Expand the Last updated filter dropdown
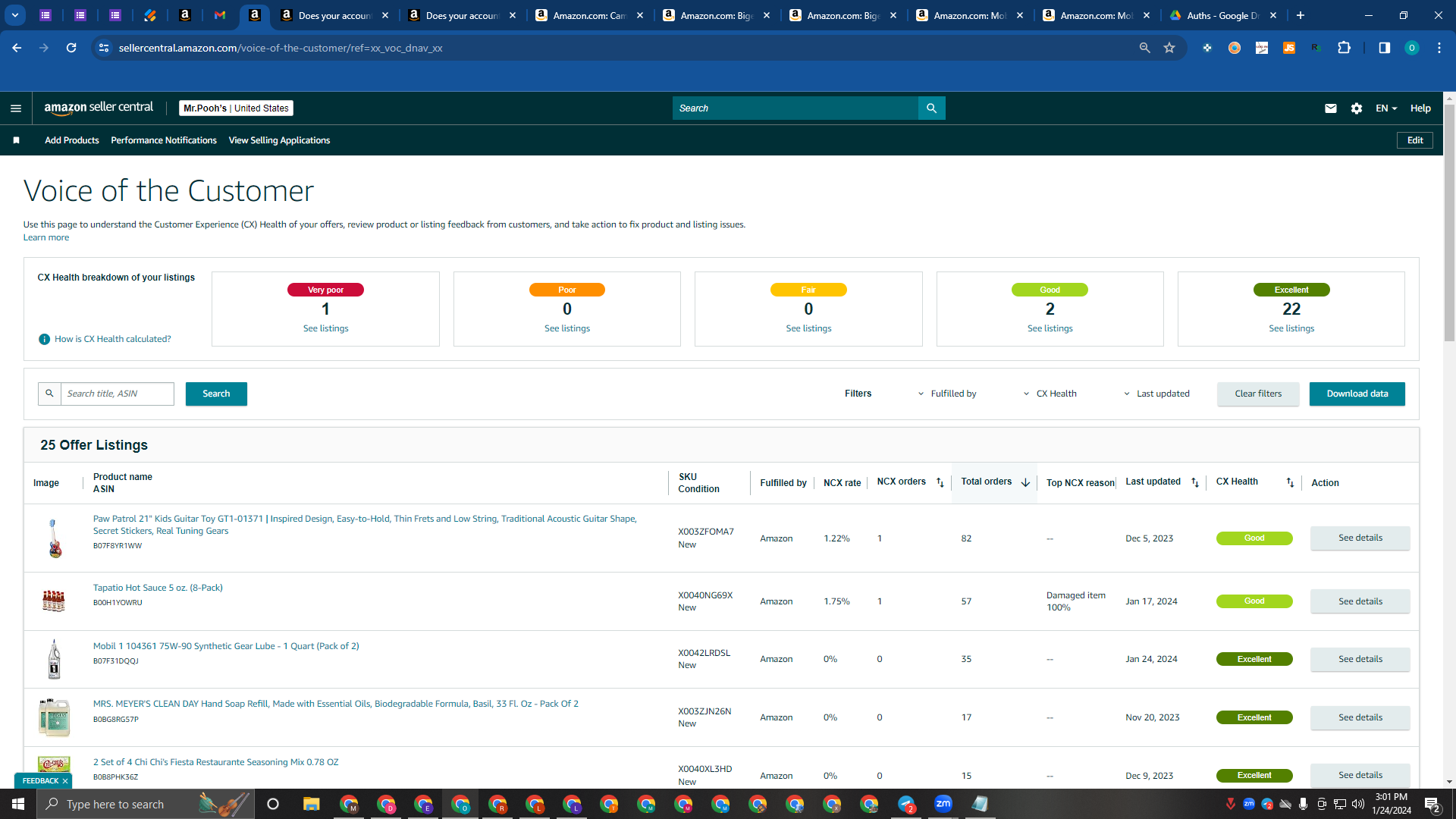Screen dimensions: 1456x819 1156,394
